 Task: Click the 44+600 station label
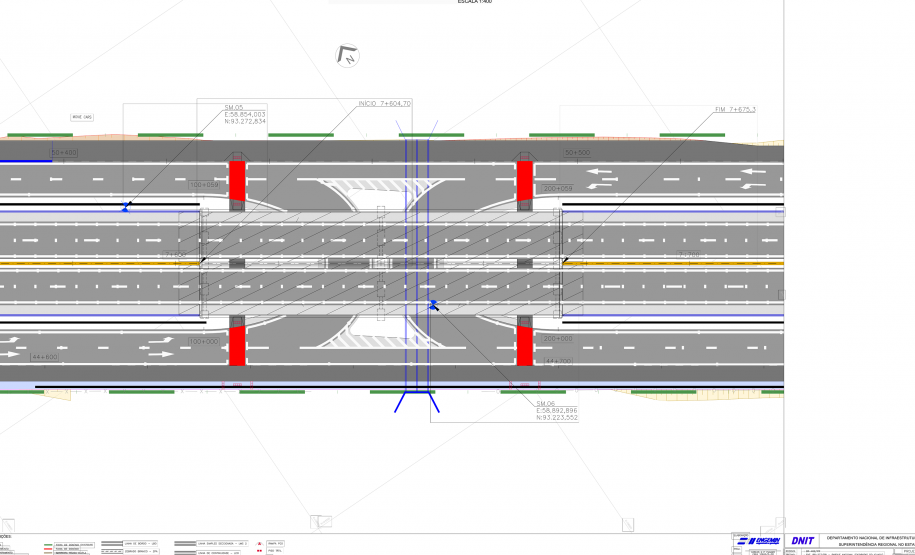44,357
